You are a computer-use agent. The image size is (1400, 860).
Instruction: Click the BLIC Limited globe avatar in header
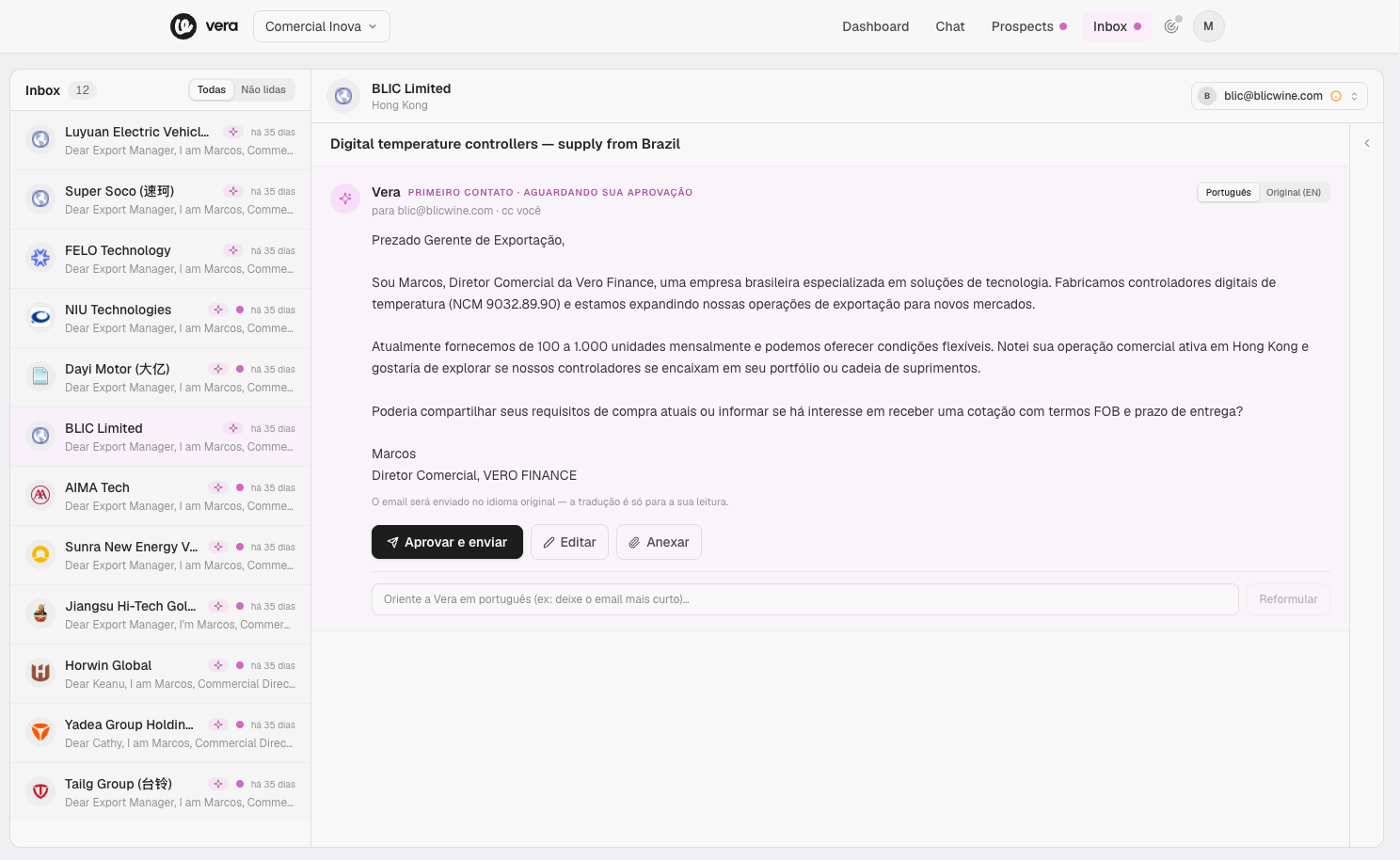(343, 96)
